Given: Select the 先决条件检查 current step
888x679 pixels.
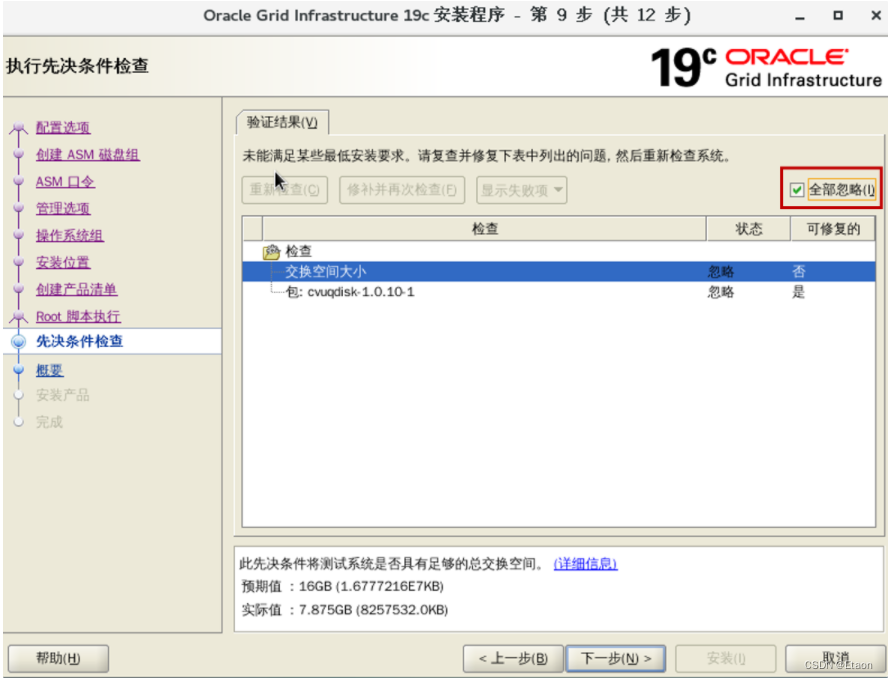Looking at the screenshot, I should click(x=79, y=341).
